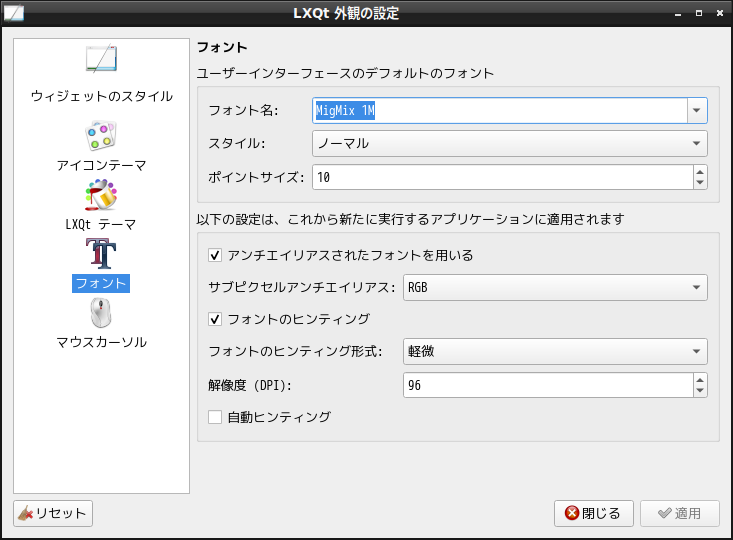The height and width of the screenshot is (540, 733).
Task: Toggle アンチエイリアスされたフォントを用いる checkbox
Action: pos(215,255)
